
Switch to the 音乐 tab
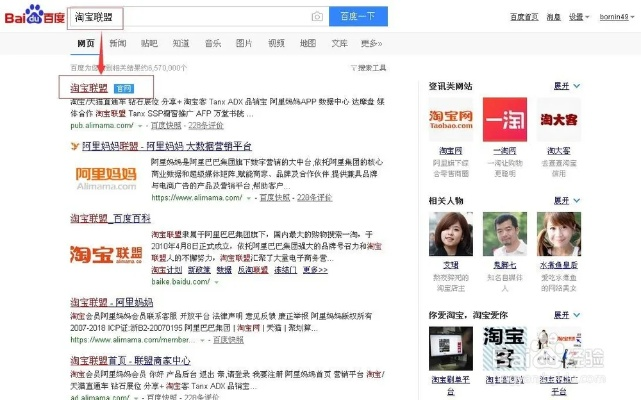pyautogui.click(x=213, y=43)
